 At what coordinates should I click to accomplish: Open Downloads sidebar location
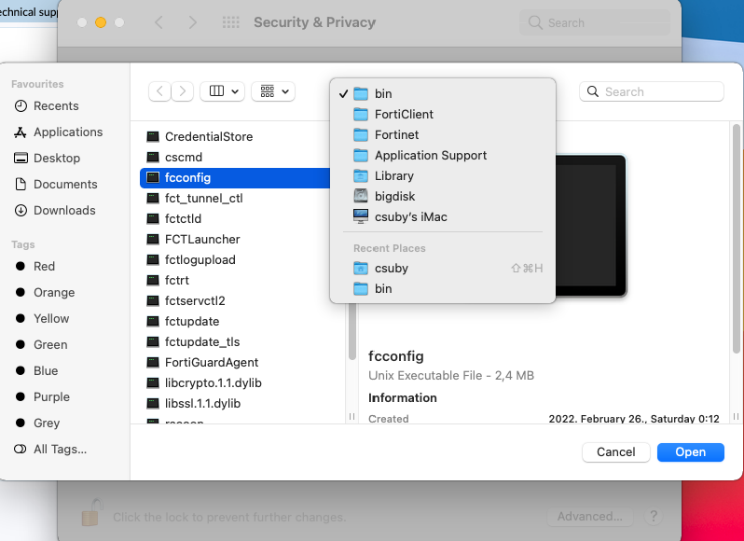coord(64,210)
